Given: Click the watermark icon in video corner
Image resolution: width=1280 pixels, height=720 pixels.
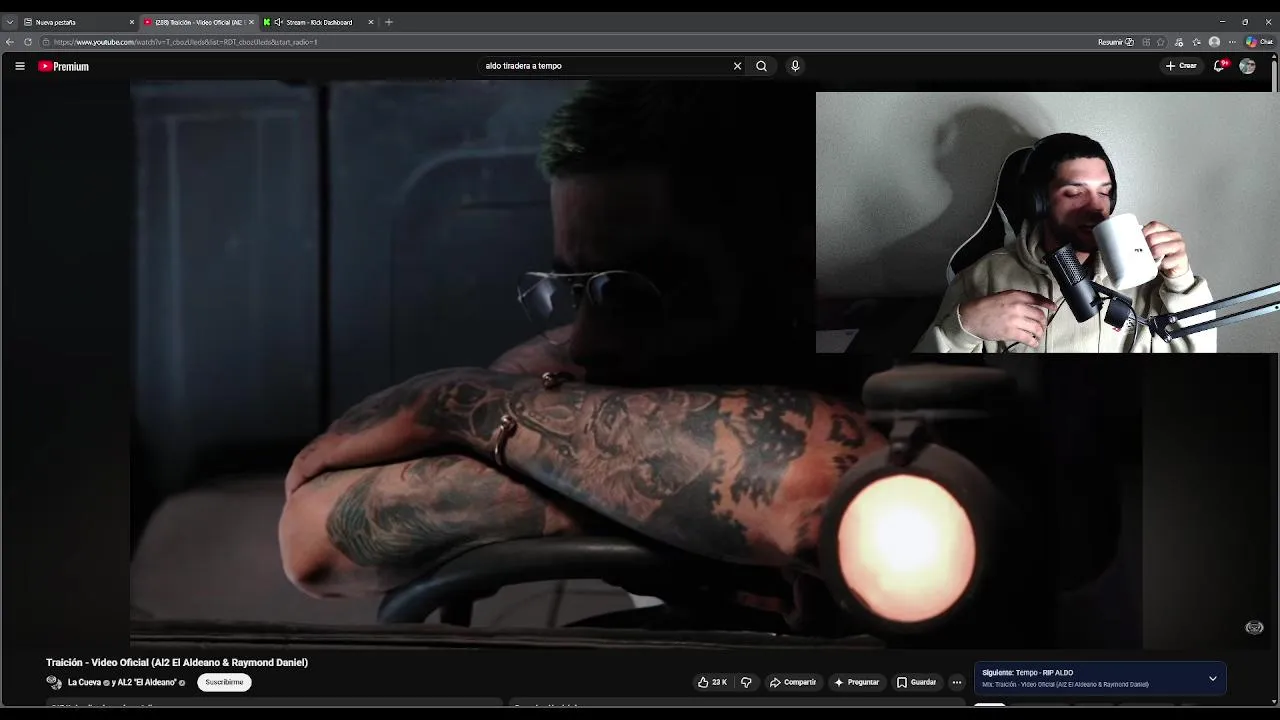Looking at the screenshot, I should coord(1254,628).
